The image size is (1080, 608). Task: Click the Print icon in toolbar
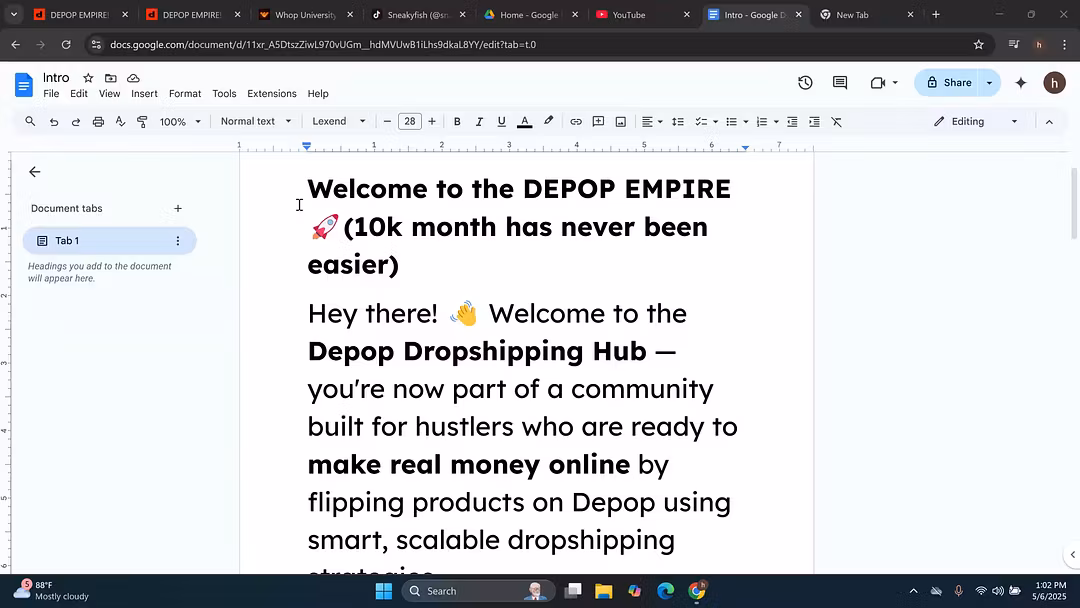pyautogui.click(x=98, y=122)
